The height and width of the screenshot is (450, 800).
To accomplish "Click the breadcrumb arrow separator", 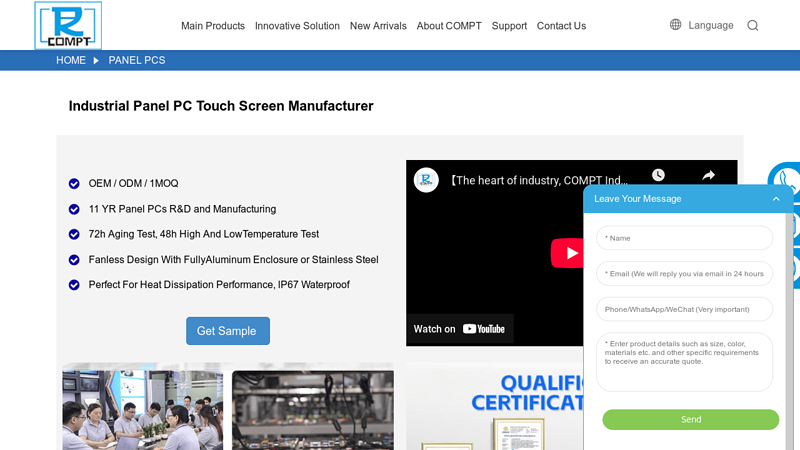I will click(x=96, y=60).
